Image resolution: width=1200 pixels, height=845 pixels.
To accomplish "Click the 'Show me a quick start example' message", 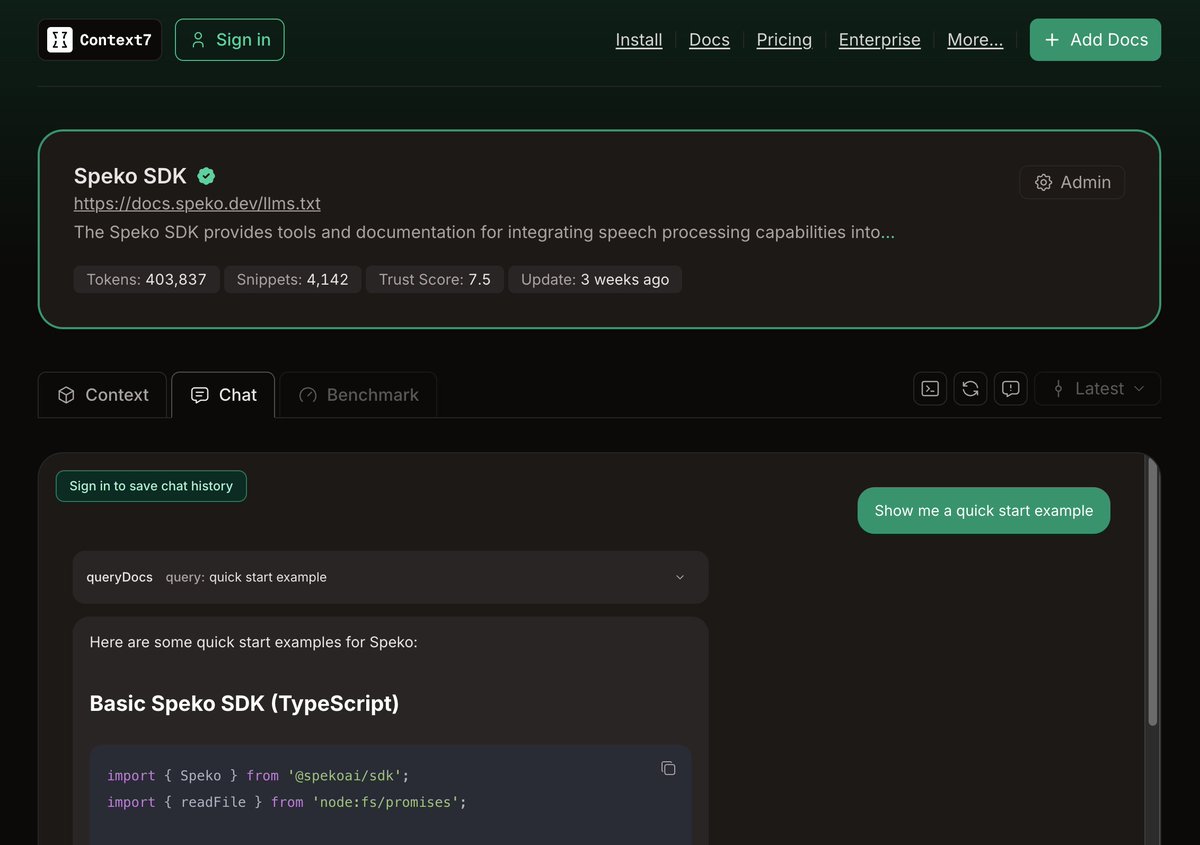I will click(984, 510).
